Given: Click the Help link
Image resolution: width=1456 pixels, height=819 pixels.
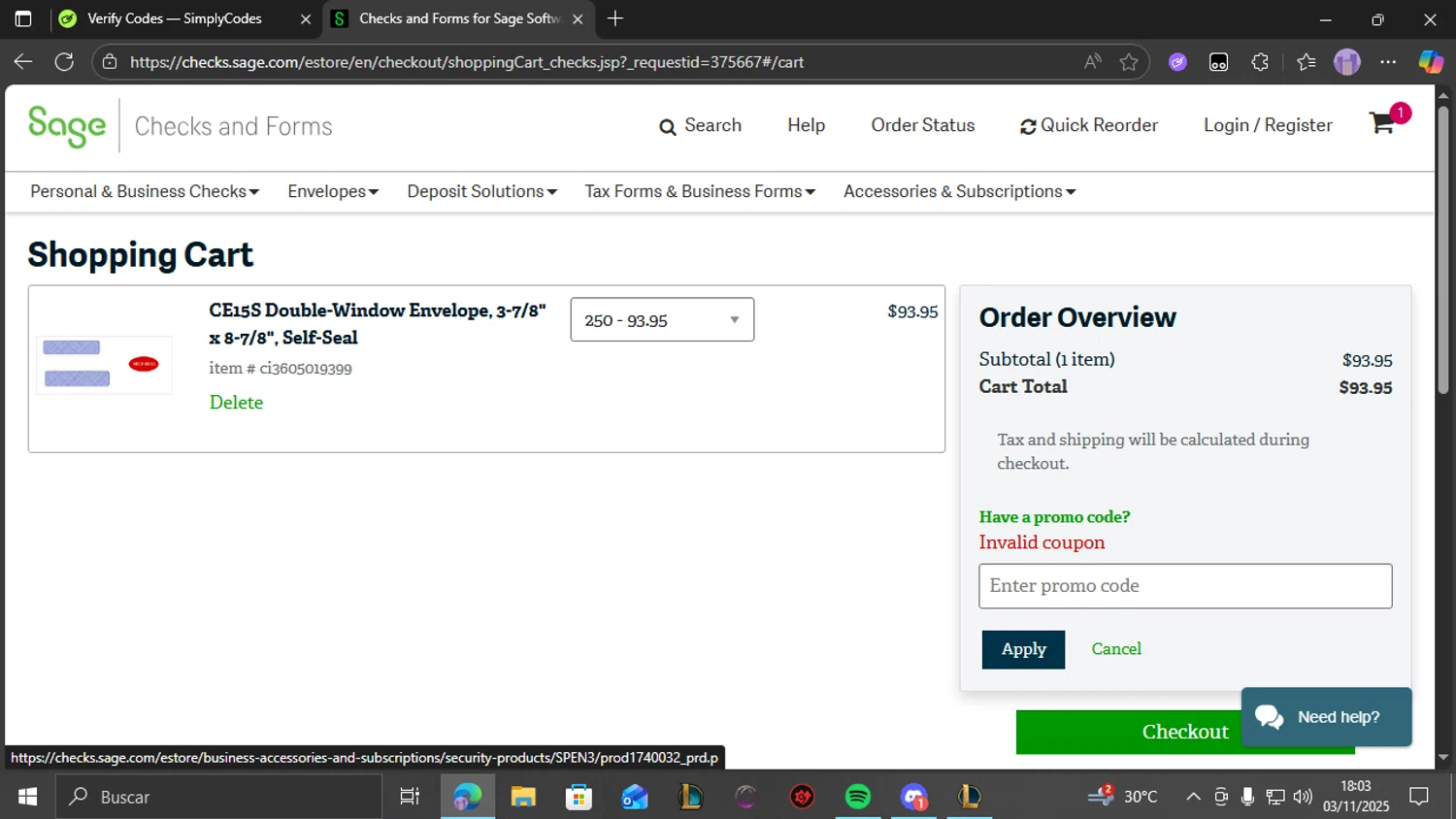Looking at the screenshot, I should coord(806,125).
